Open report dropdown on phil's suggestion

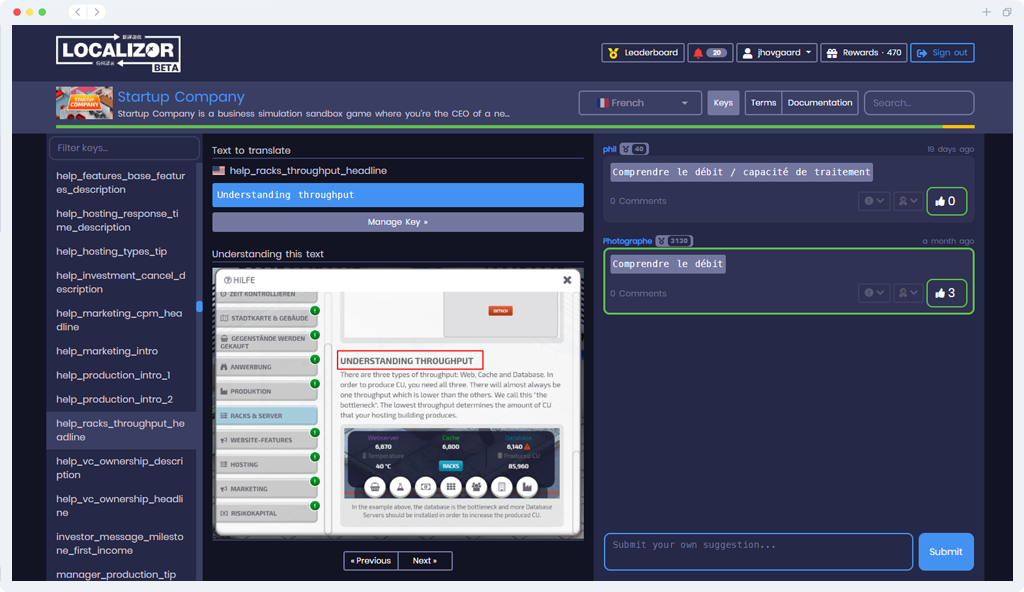[x=874, y=201]
